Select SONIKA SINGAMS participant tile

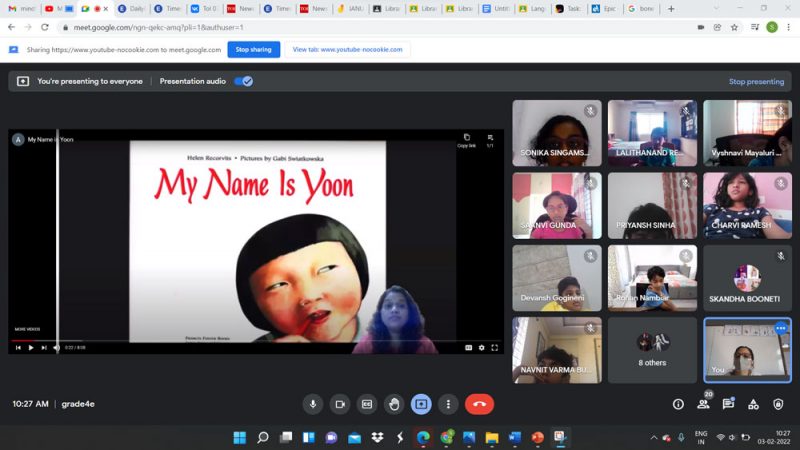[x=557, y=133]
